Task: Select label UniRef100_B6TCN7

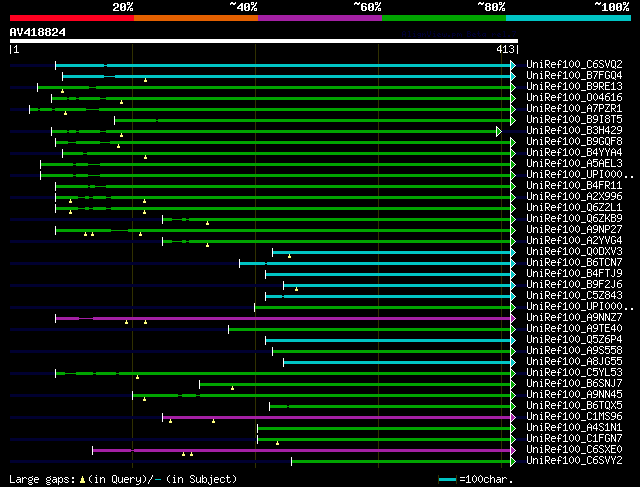Action: 574,263
